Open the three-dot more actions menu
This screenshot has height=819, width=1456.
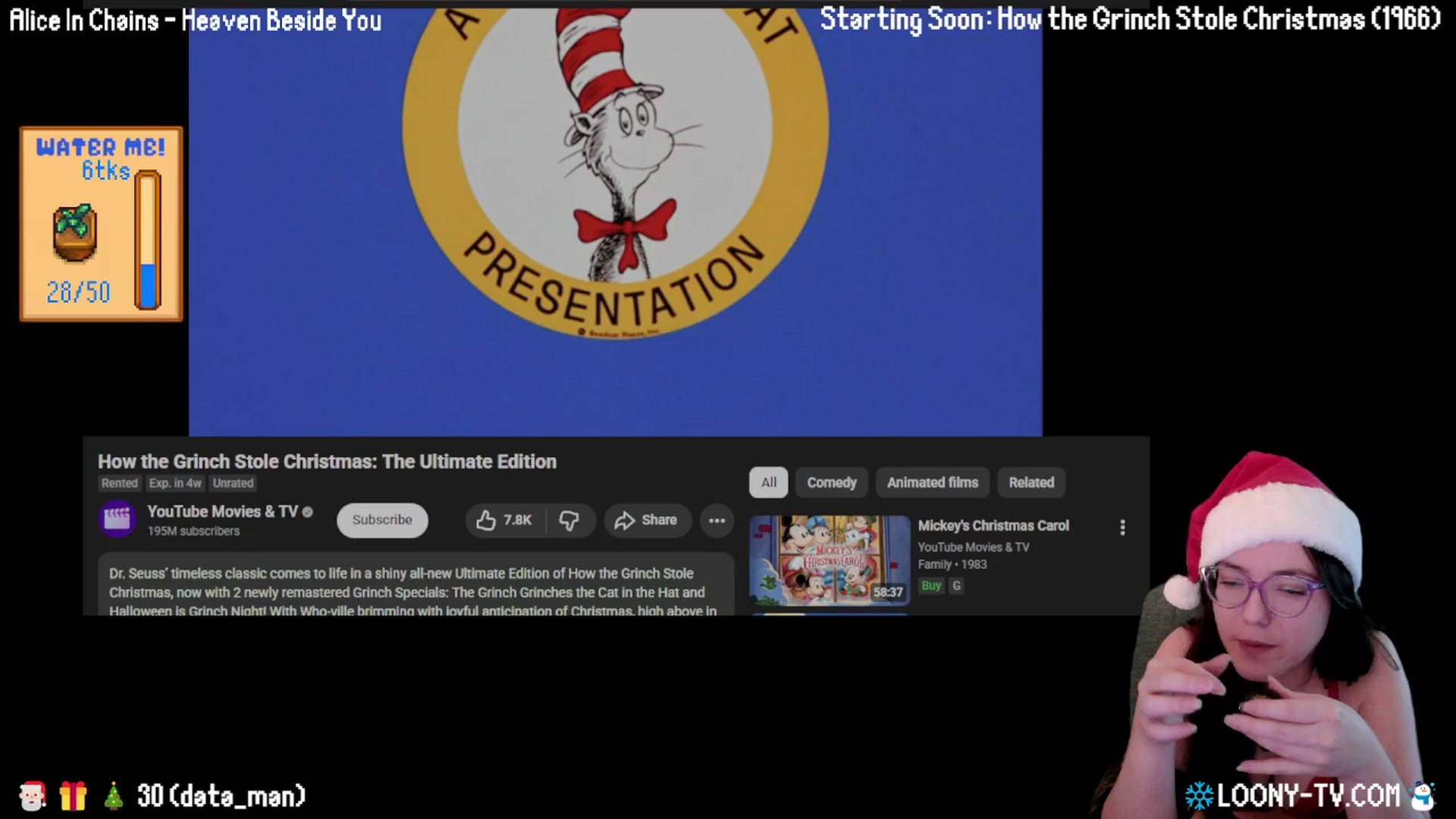717,520
